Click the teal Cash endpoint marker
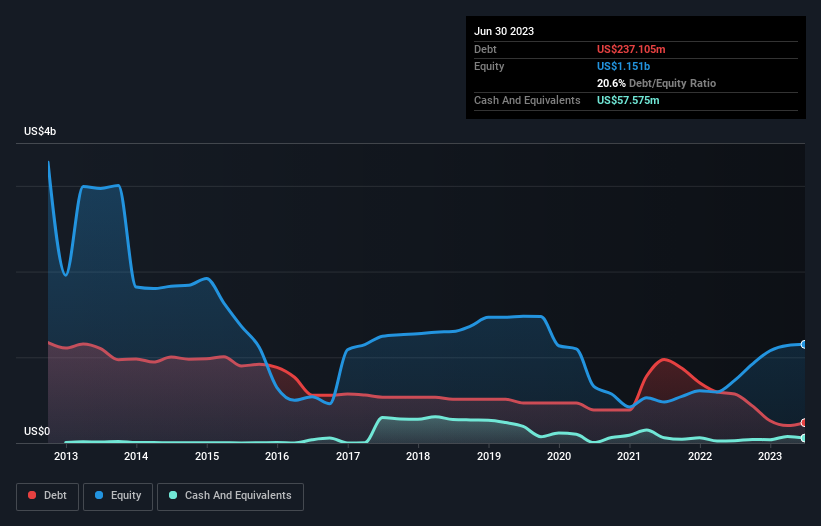 [804, 438]
